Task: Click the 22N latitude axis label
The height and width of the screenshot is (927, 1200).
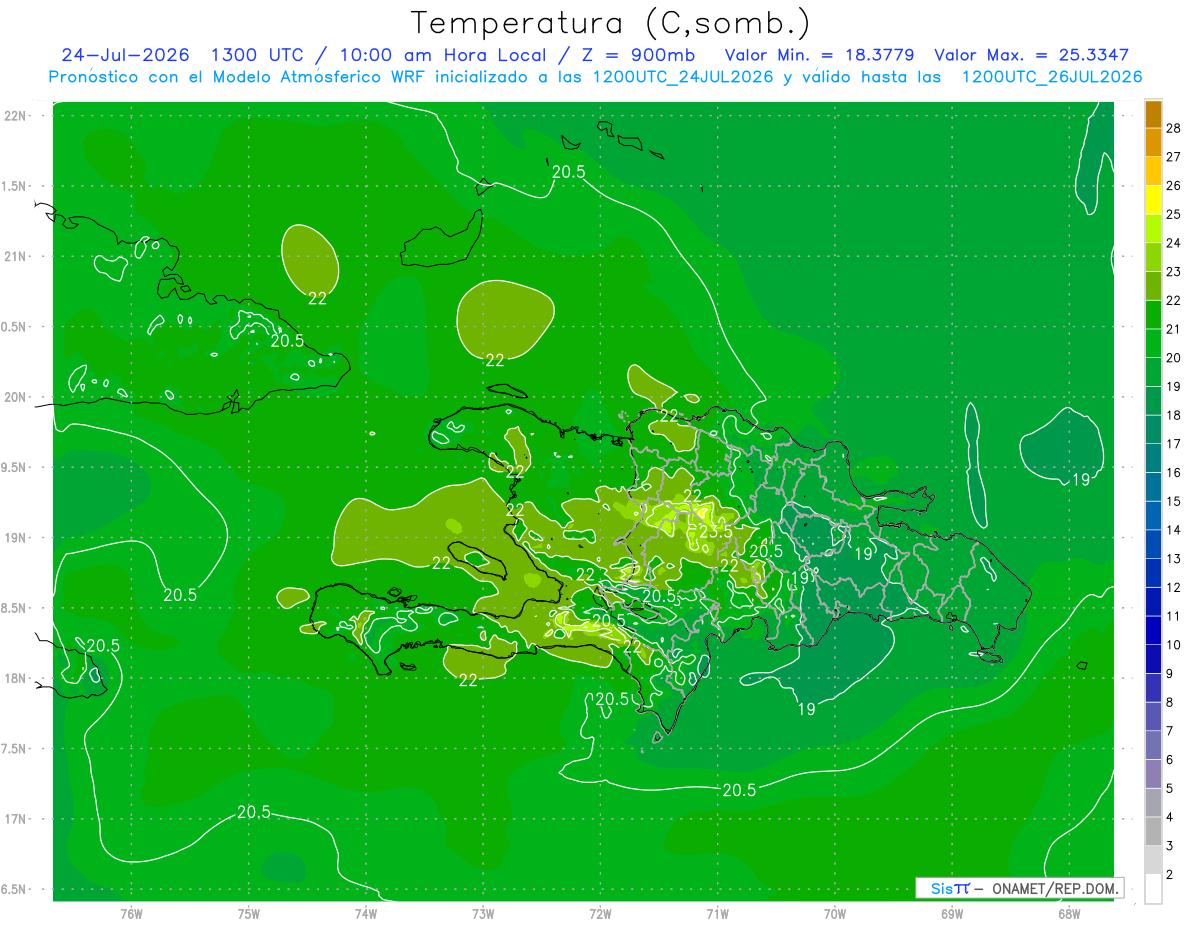Action: 16,116
